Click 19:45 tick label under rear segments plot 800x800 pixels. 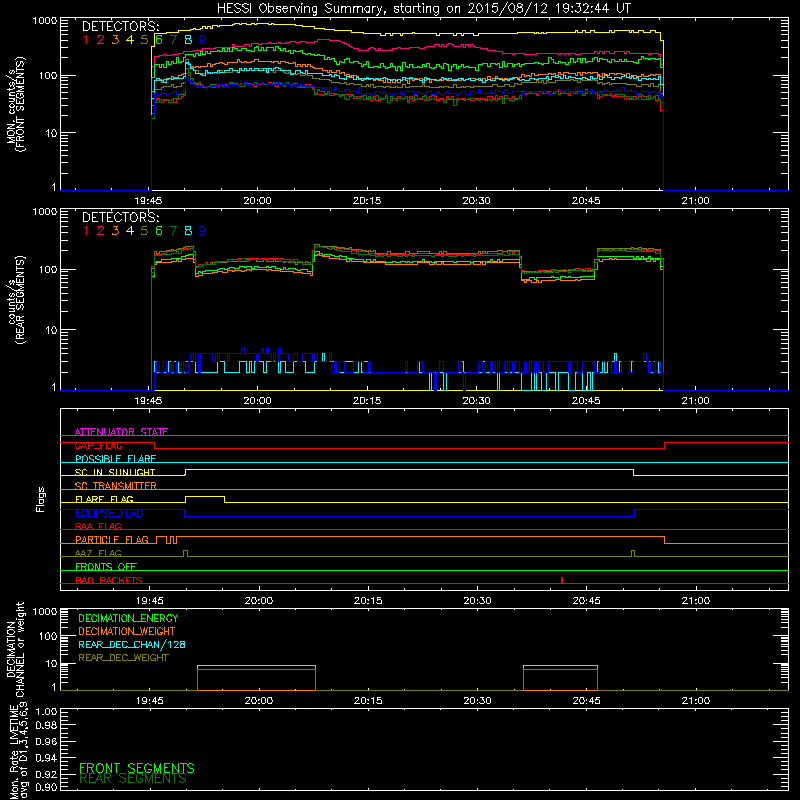[x=148, y=401]
